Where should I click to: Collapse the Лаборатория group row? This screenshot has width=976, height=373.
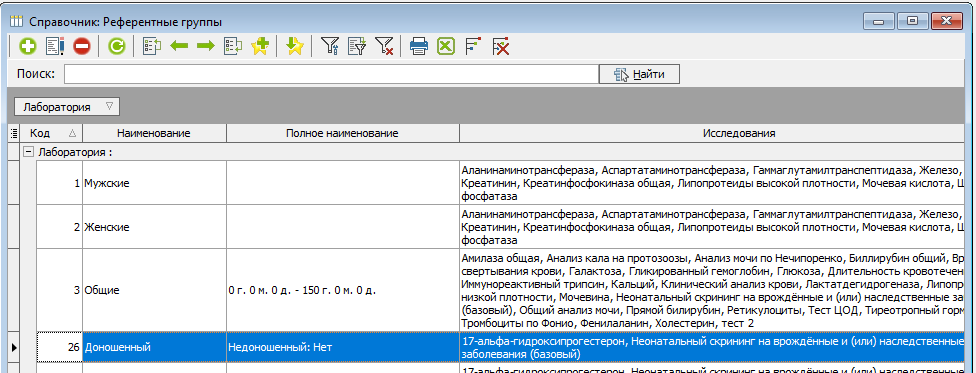(28, 152)
